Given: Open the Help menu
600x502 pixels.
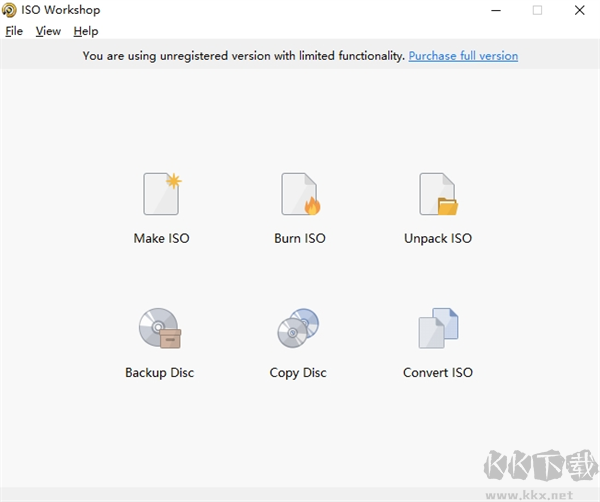Looking at the screenshot, I should [86, 31].
